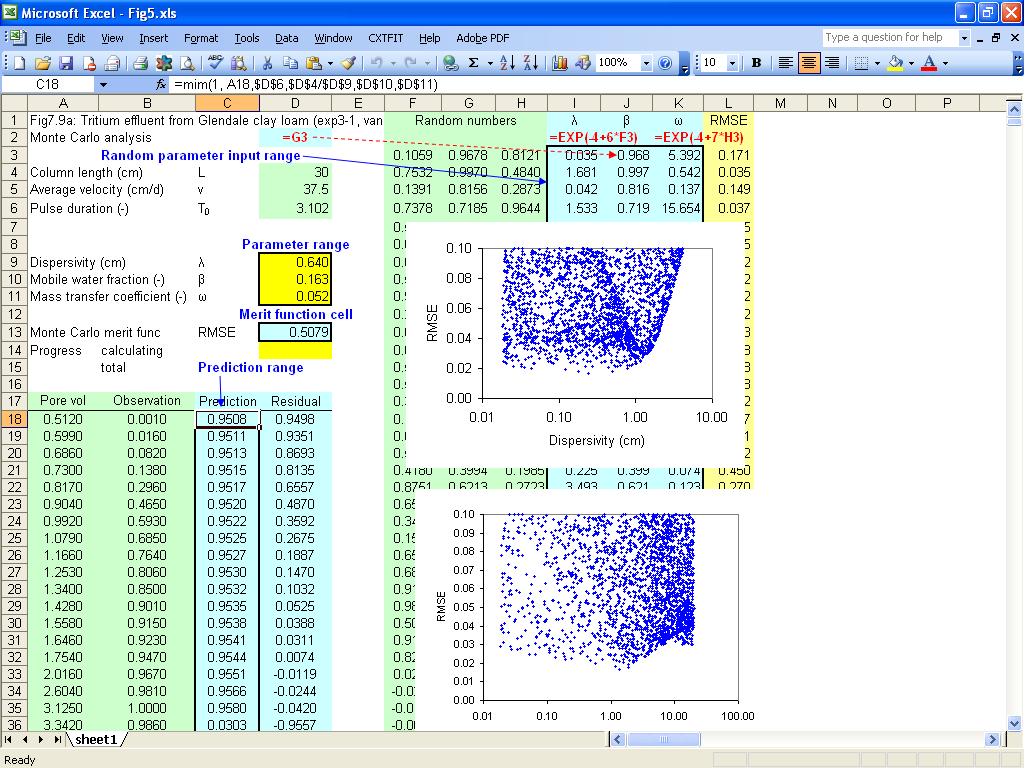This screenshot has width=1025, height=768.
Task: Toggle center alignment
Action: click(809, 63)
